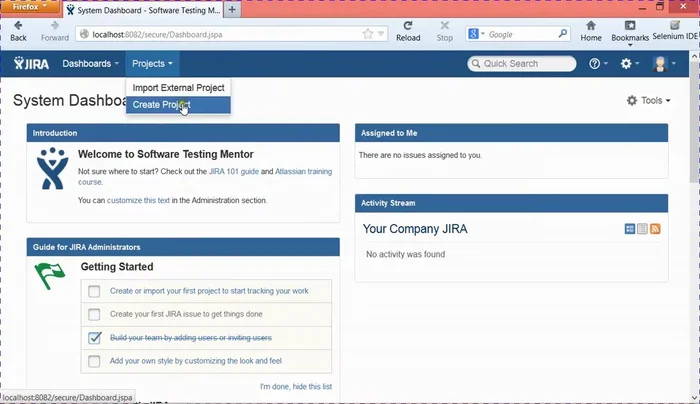700x404 pixels.
Task: Open the administration gear menu
Action: pyautogui.click(x=628, y=64)
